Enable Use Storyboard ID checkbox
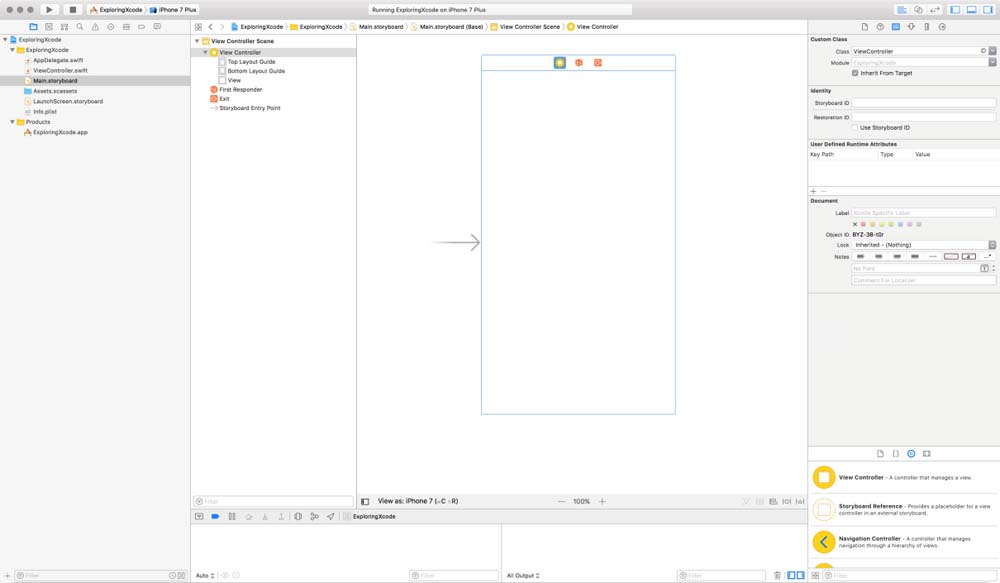1000x583 pixels. (x=855, y=128)
